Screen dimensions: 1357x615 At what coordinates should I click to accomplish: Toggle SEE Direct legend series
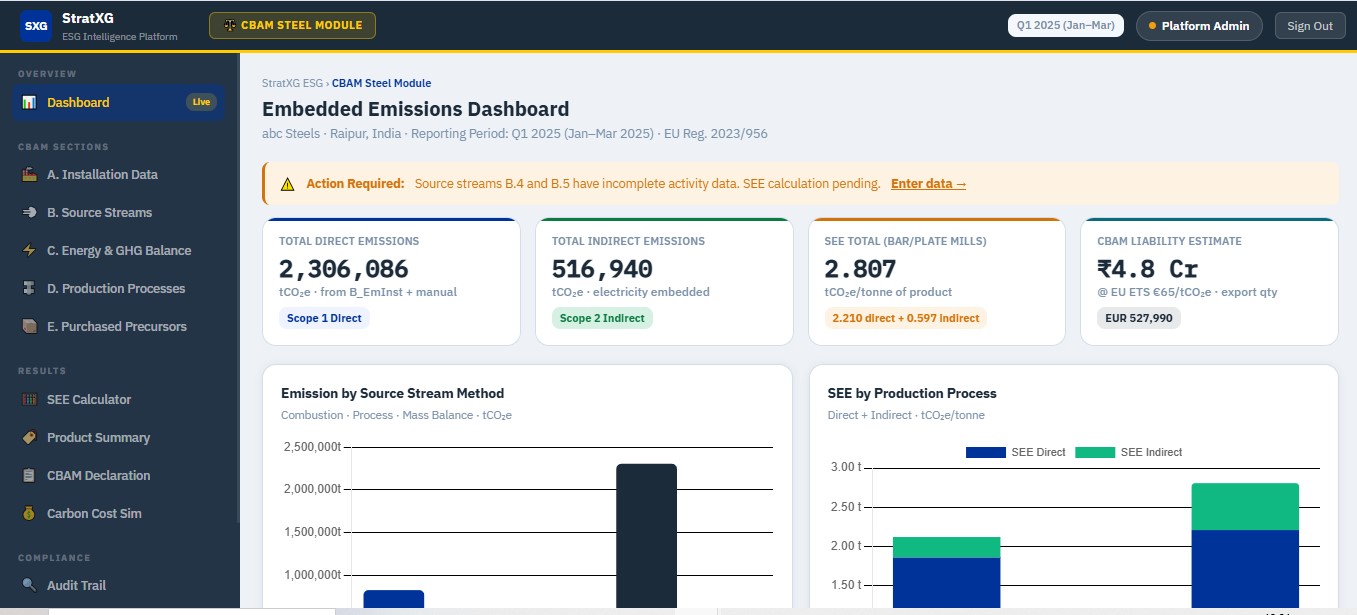[x=1015, y=452]
